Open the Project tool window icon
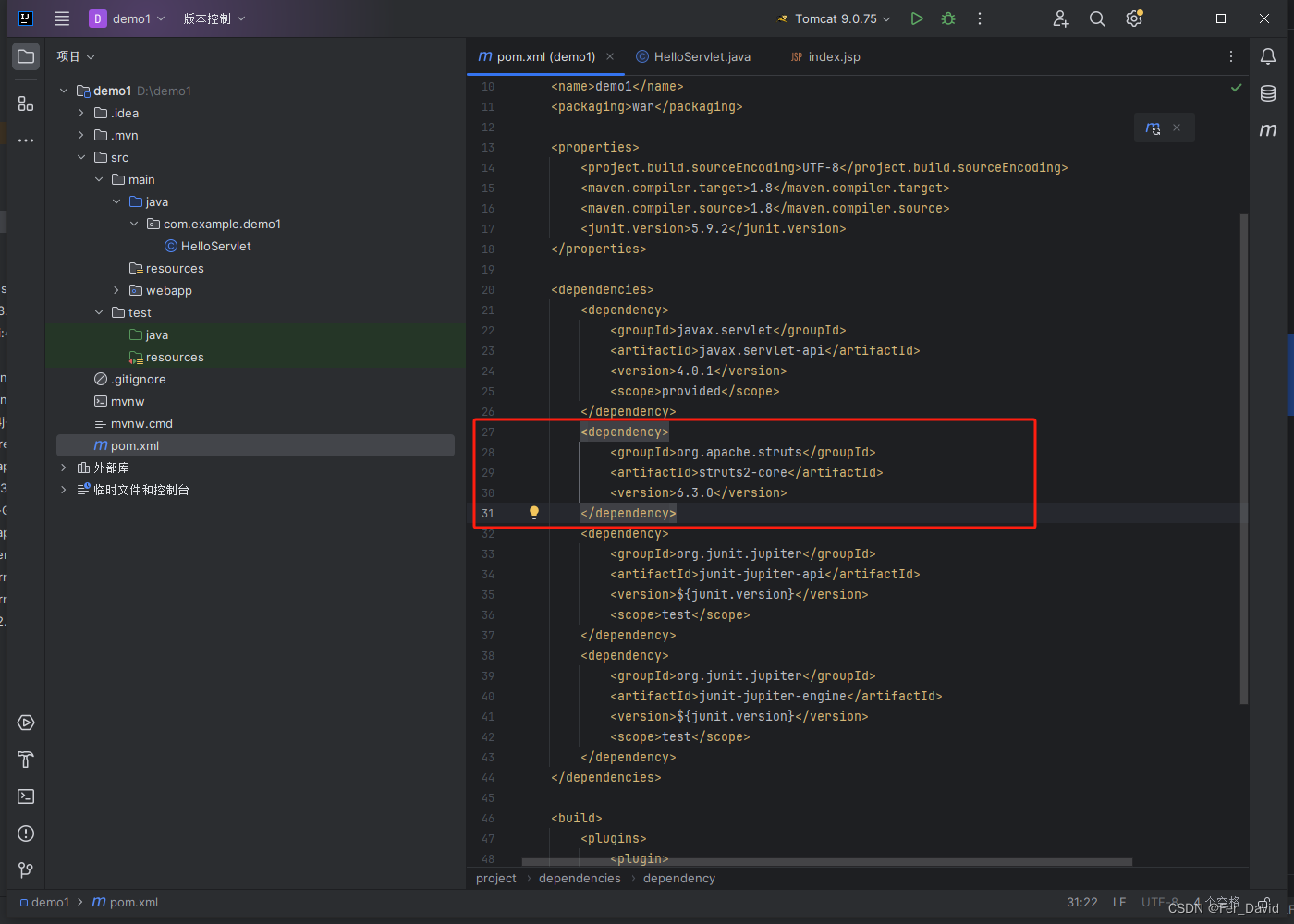 tap(26, 56)
